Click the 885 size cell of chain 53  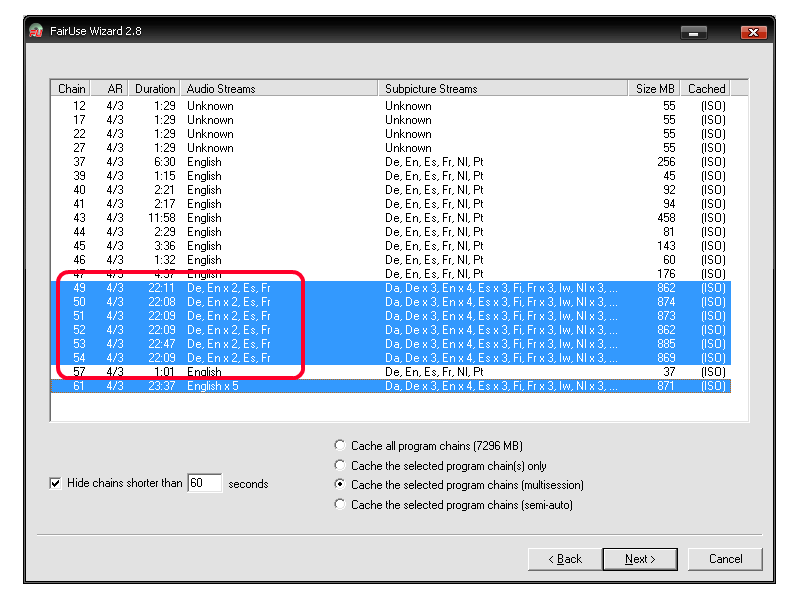click(x=666, y=344)
